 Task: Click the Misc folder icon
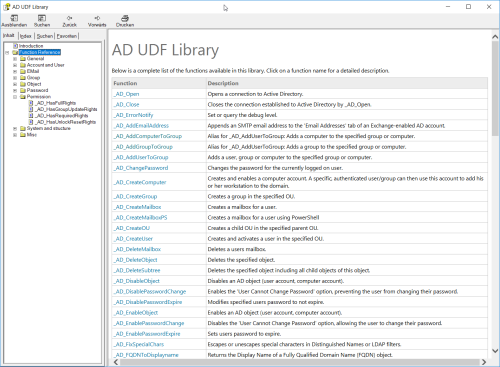(23, 134)
